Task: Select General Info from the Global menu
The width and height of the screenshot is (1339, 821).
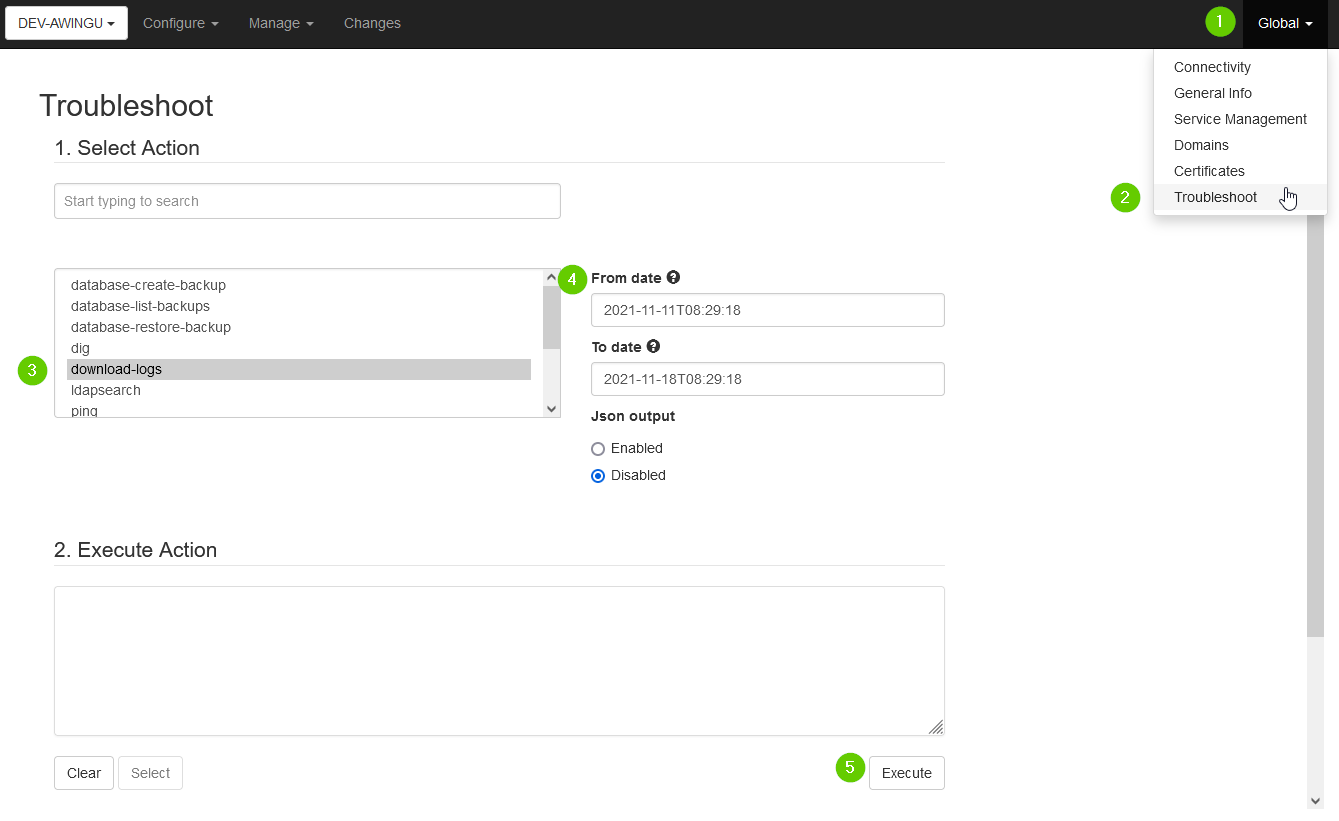Action: point(1240,93)
